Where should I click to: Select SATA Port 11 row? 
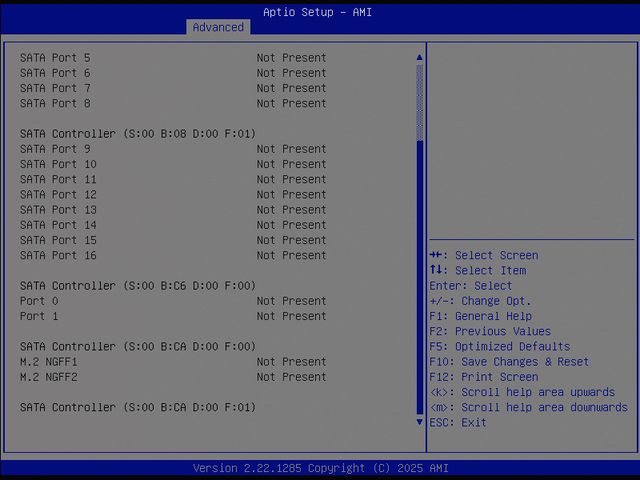tap(173, 179)
